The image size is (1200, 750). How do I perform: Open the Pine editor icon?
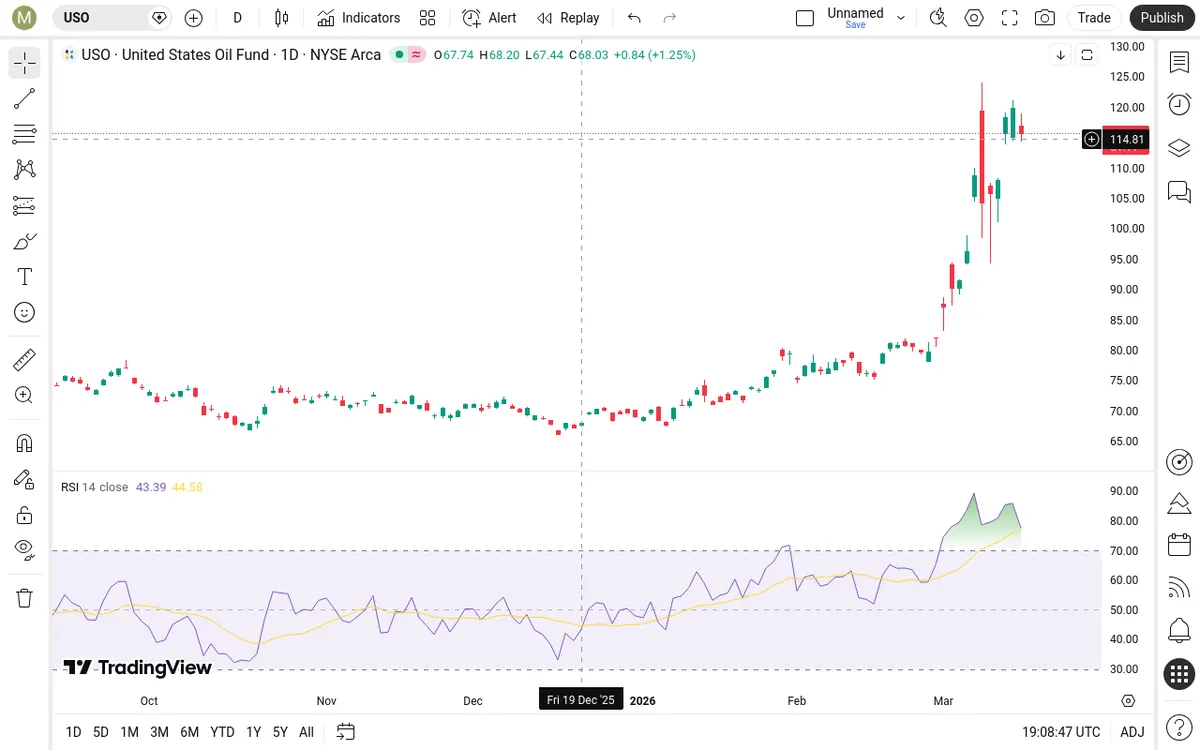pos(1179,502)
